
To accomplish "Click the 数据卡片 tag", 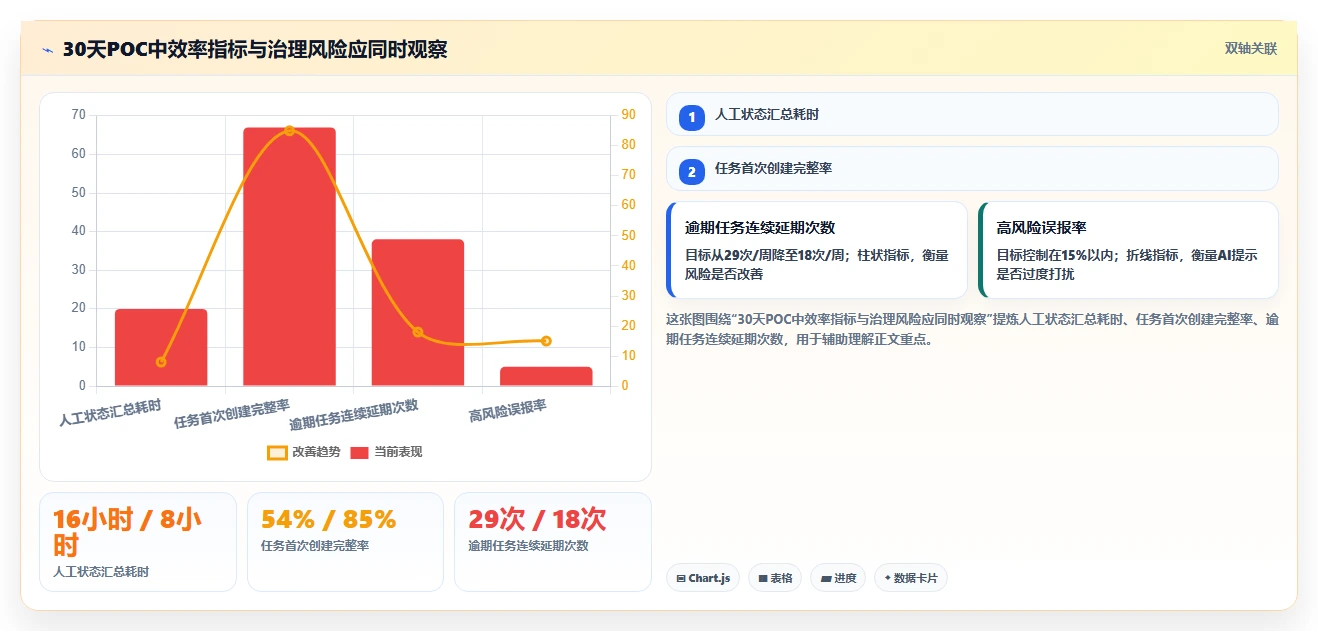I will [x=910, y=578].
